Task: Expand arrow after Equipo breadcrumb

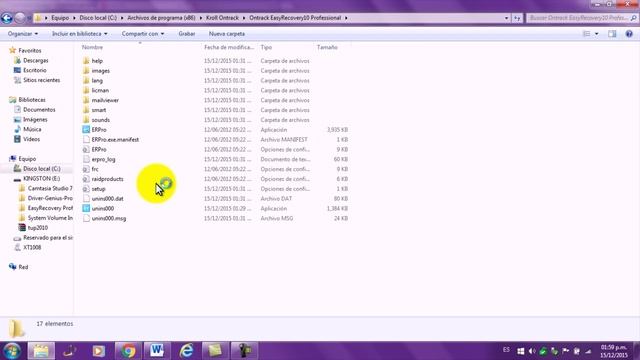Action: (74, 18)
